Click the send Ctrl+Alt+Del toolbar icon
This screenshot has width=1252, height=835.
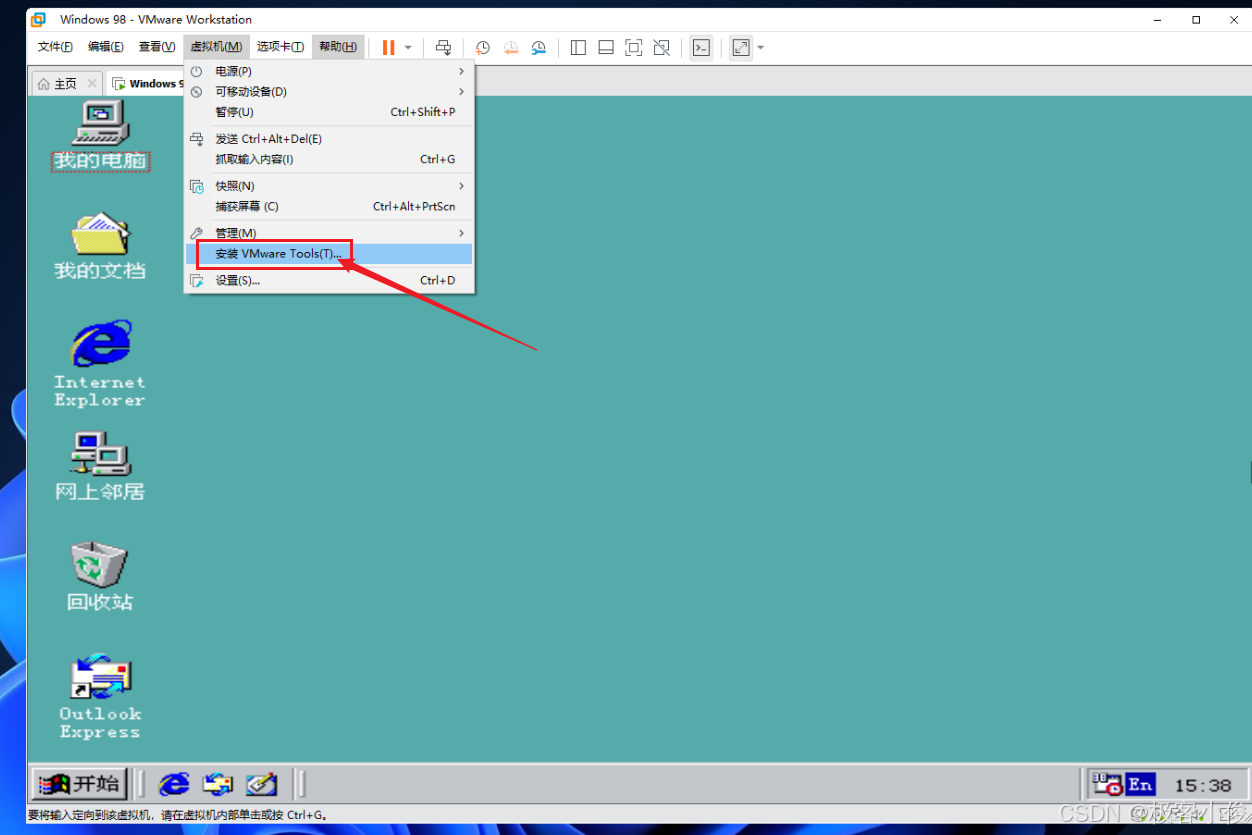point(443,47)
